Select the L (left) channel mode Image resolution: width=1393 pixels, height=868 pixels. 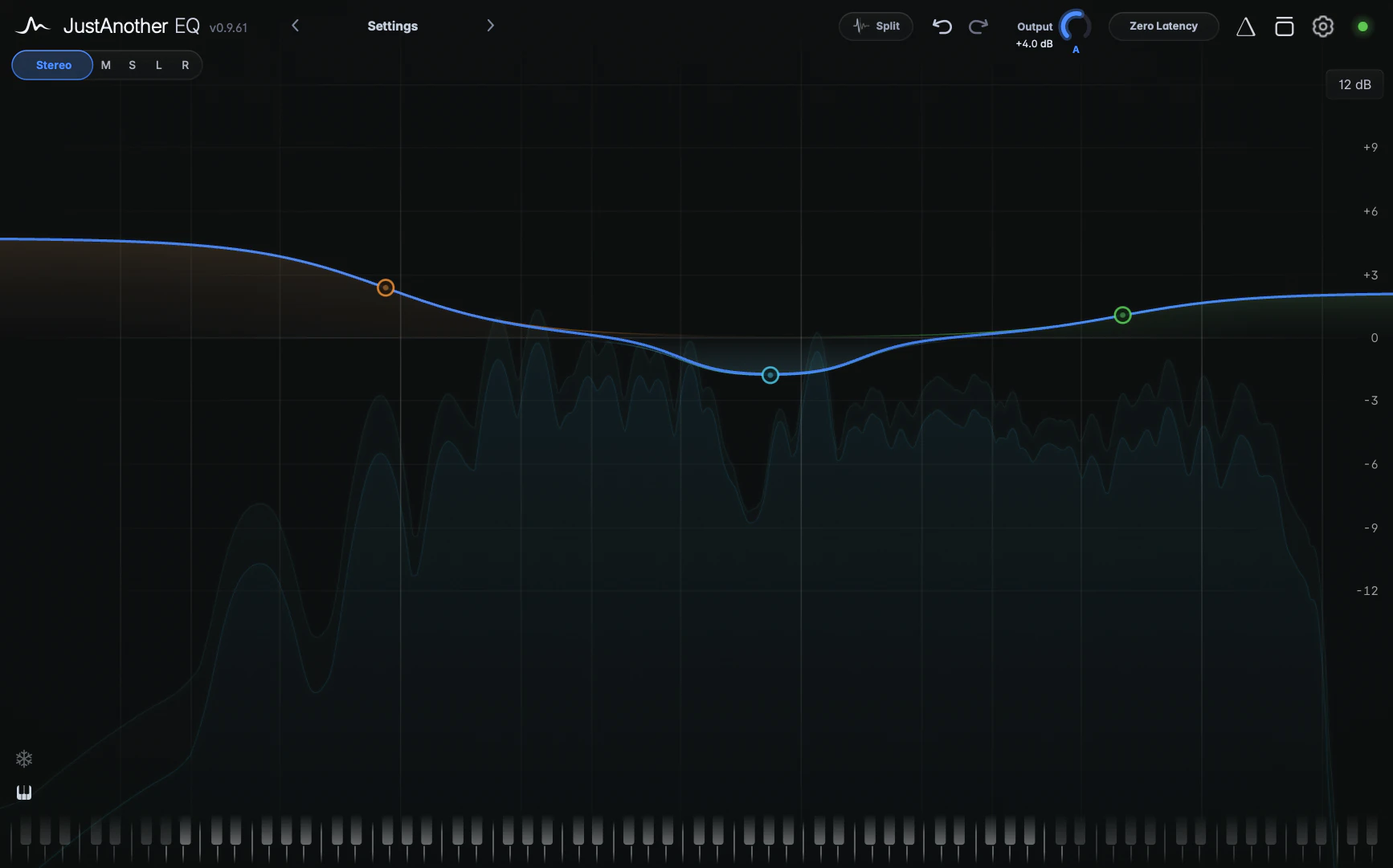click(x=159, y=65)
